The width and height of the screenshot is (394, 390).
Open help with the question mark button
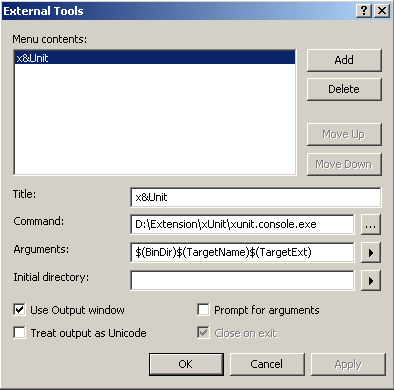pos(364,11)
